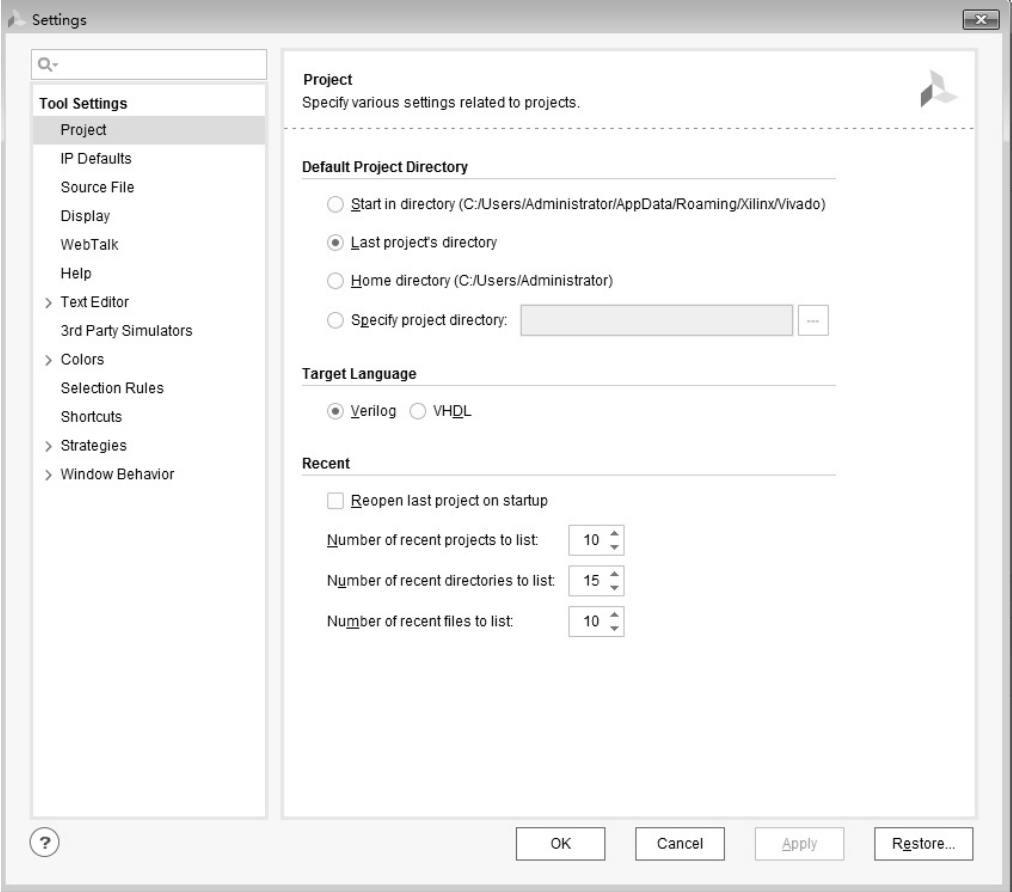
Task: Enable Reopen last project on startup
Action: [x=335, y=501]
